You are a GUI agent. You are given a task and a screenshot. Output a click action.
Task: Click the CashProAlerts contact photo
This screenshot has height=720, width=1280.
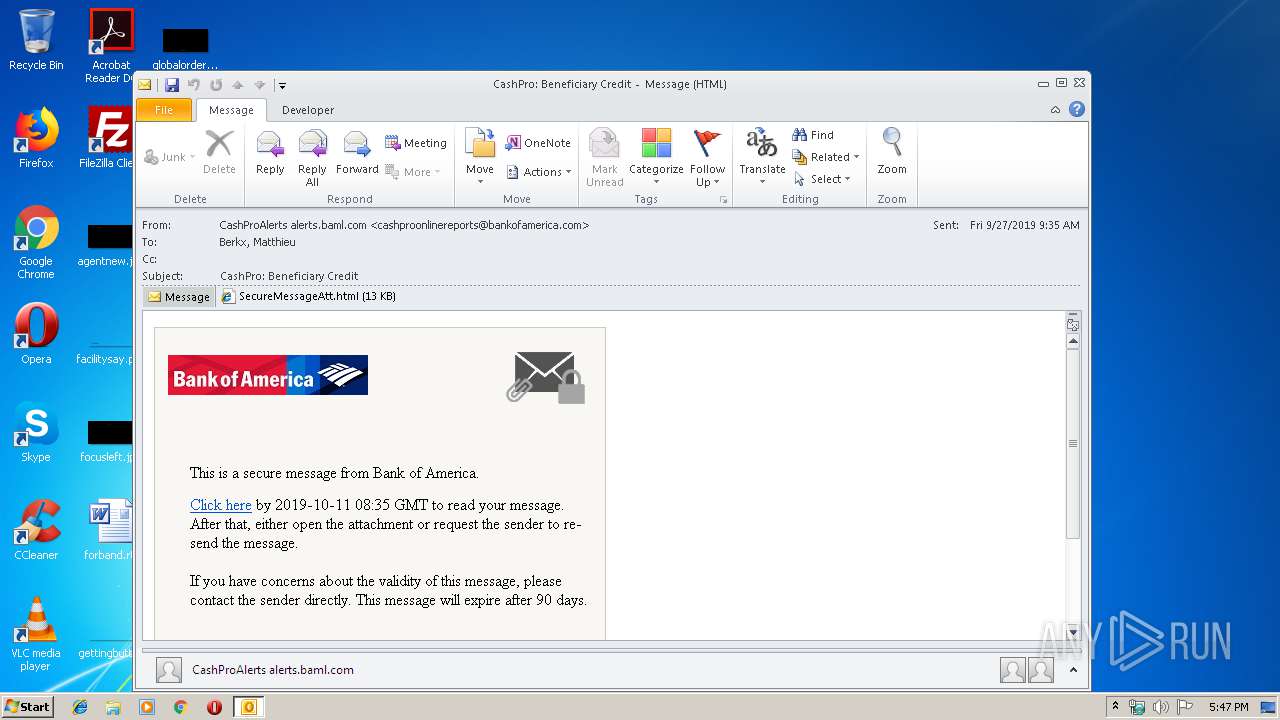coord(169,670)
